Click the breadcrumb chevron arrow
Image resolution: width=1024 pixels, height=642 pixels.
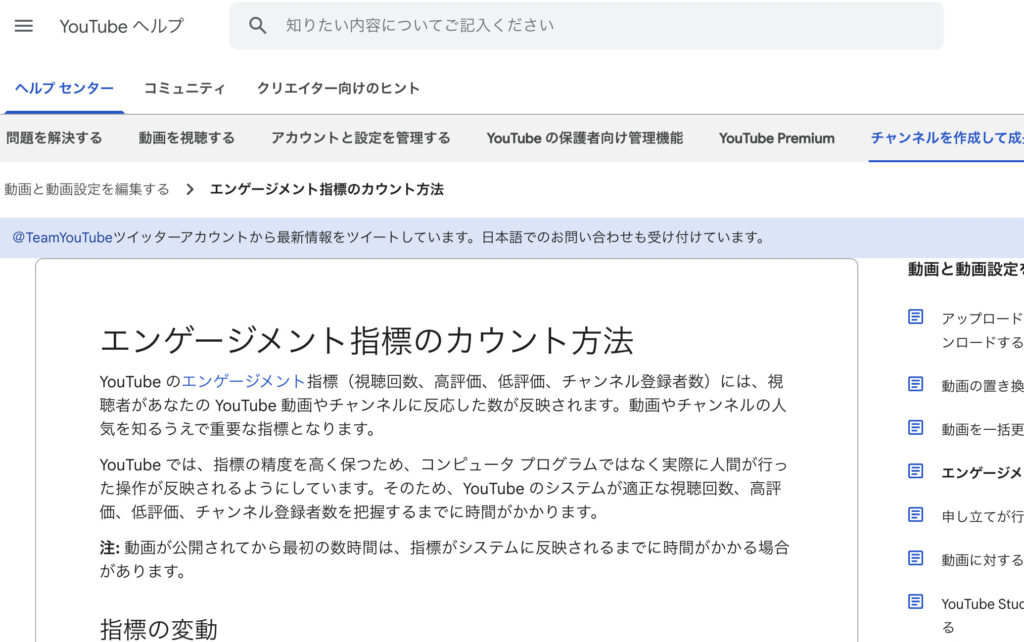[x=190, y=189]
